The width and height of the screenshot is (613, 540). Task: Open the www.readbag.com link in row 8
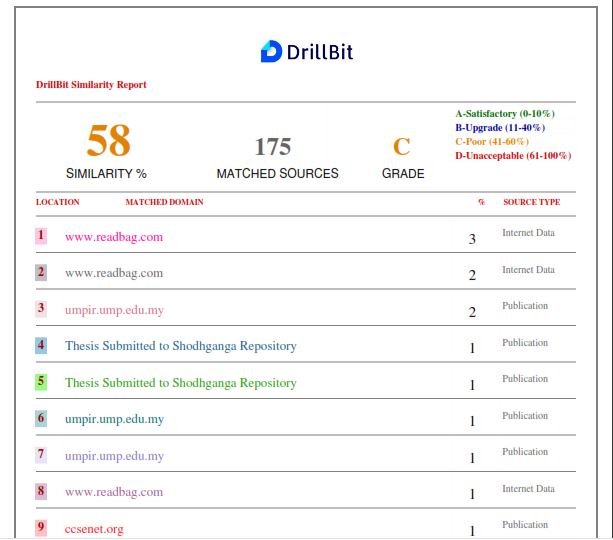(x=114, y=492)
